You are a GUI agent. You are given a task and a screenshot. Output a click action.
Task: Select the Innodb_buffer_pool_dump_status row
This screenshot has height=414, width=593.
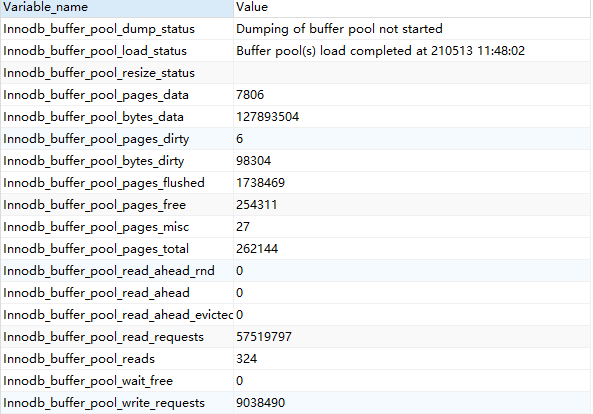click(x=295, y=29)
